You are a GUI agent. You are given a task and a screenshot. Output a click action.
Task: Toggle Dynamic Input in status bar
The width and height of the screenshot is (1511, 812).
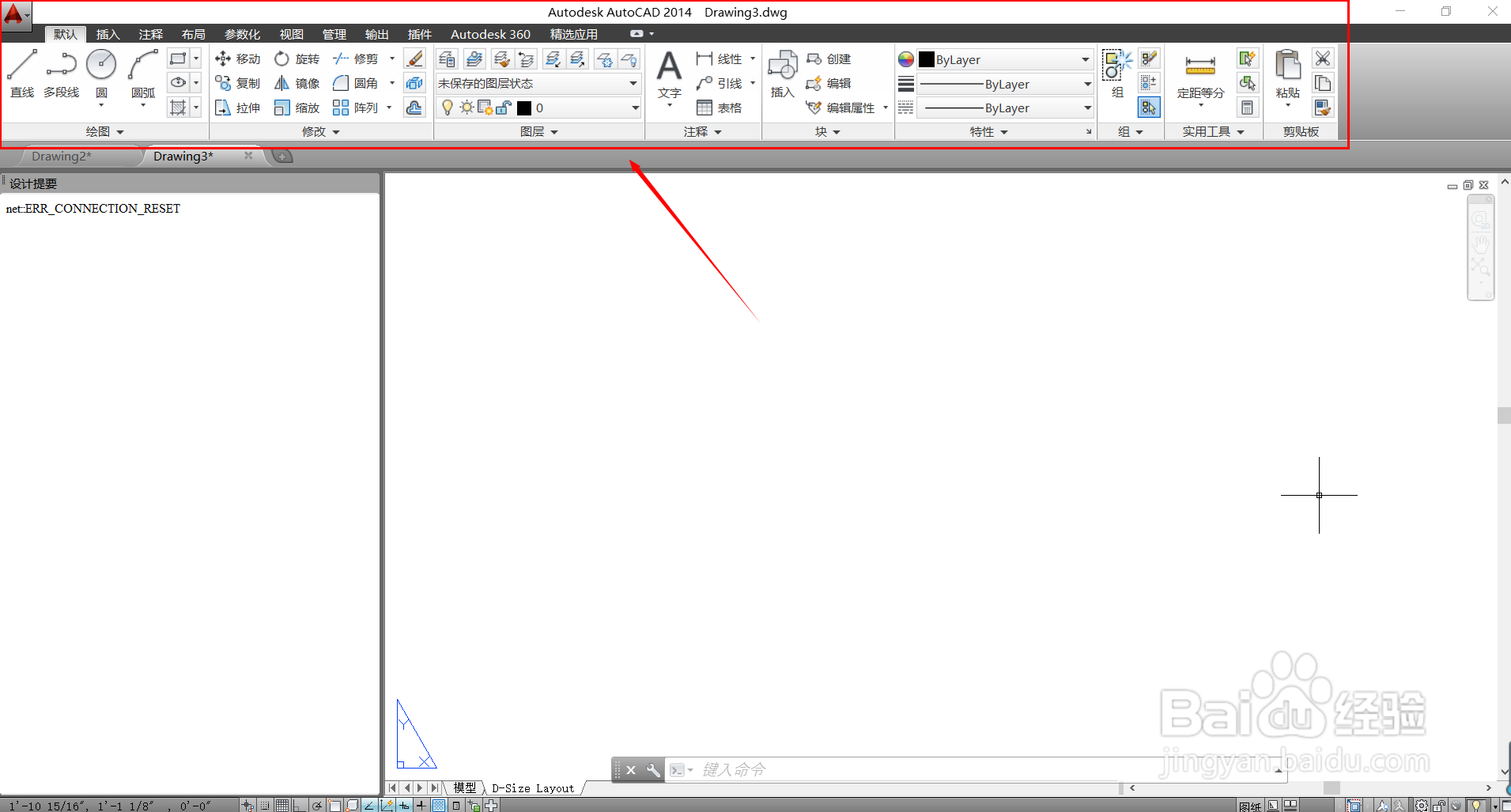(x=404, y=806)
